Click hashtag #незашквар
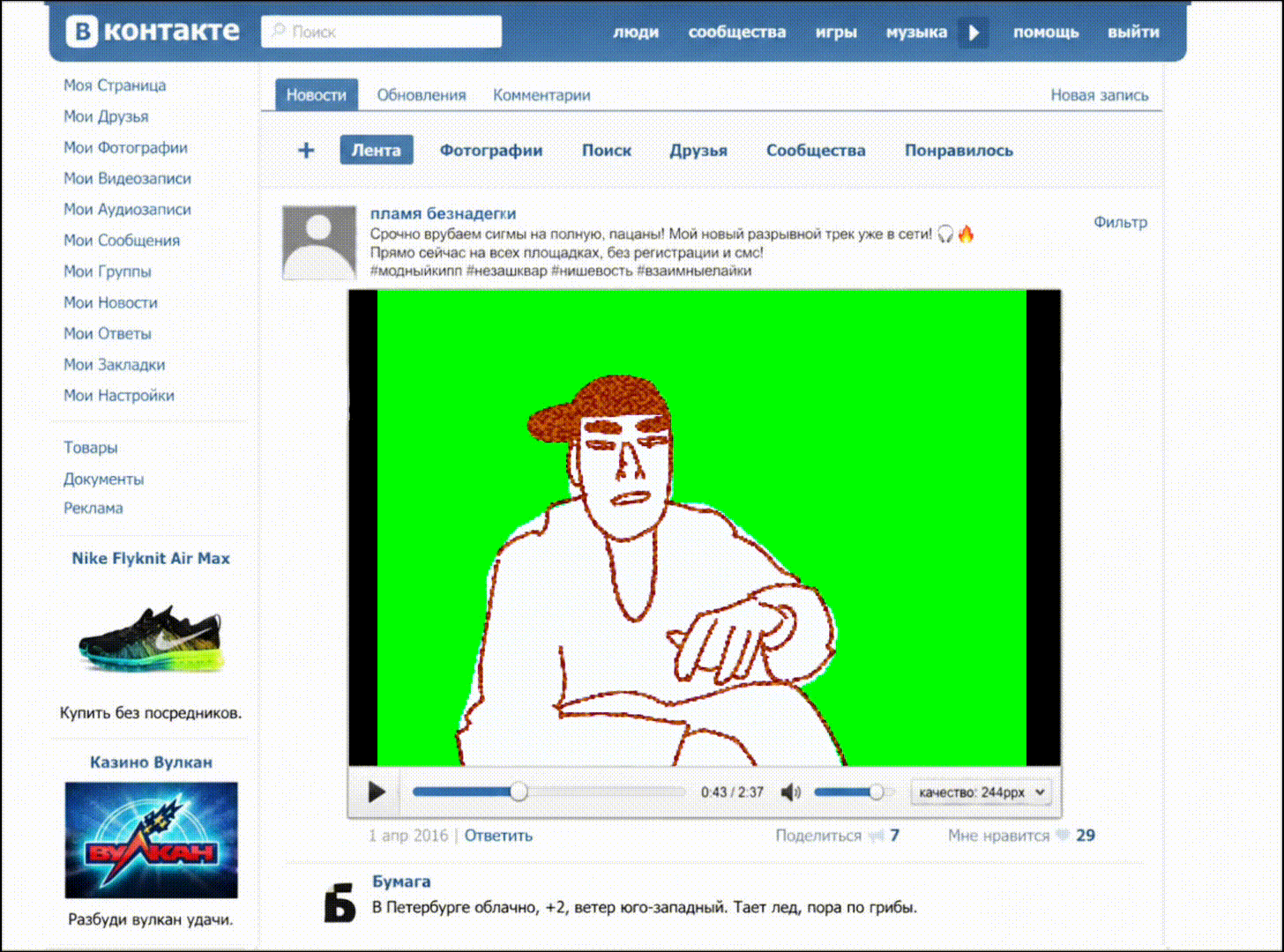1284x952 pixels. point(506,271)
